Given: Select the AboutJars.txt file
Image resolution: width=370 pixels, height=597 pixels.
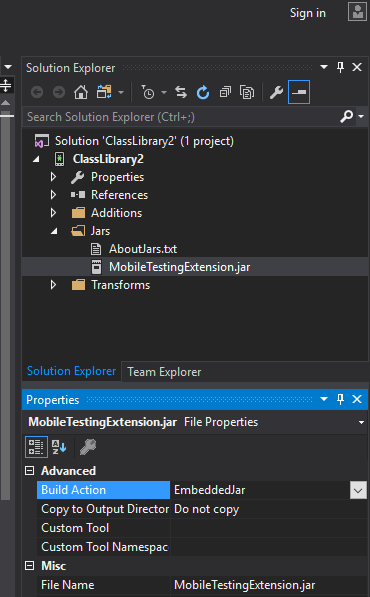Looking at the screenshot, I should tap(143, 249).
